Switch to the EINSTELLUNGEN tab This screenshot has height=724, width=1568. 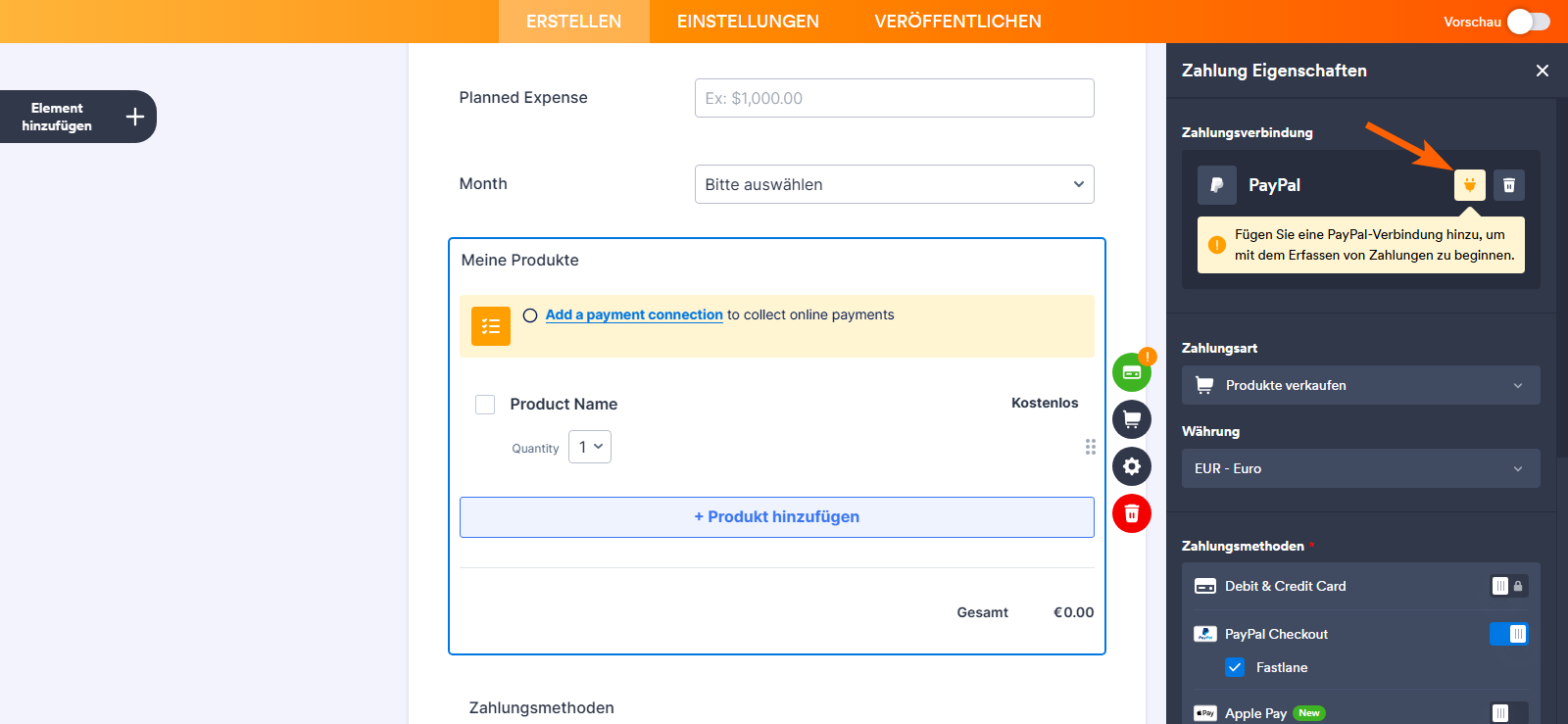[x=746, y=21]
